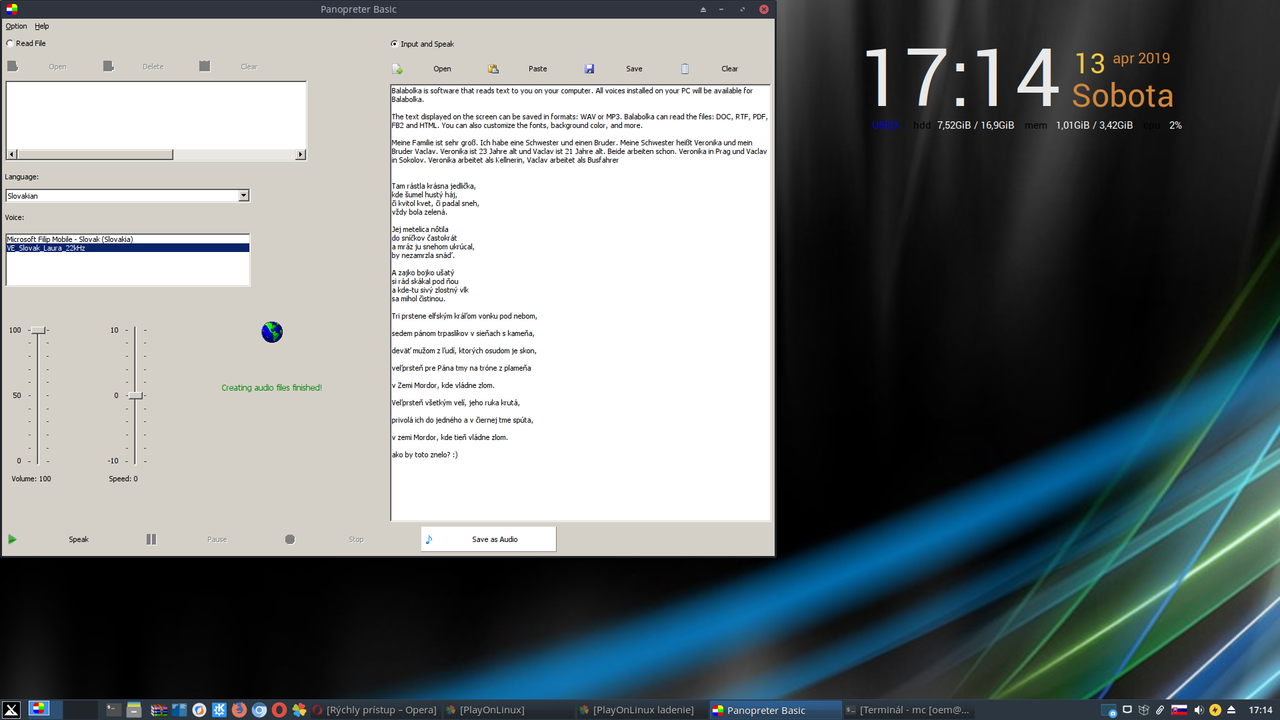Click the Pause bars icon

[x=151, y=540]
